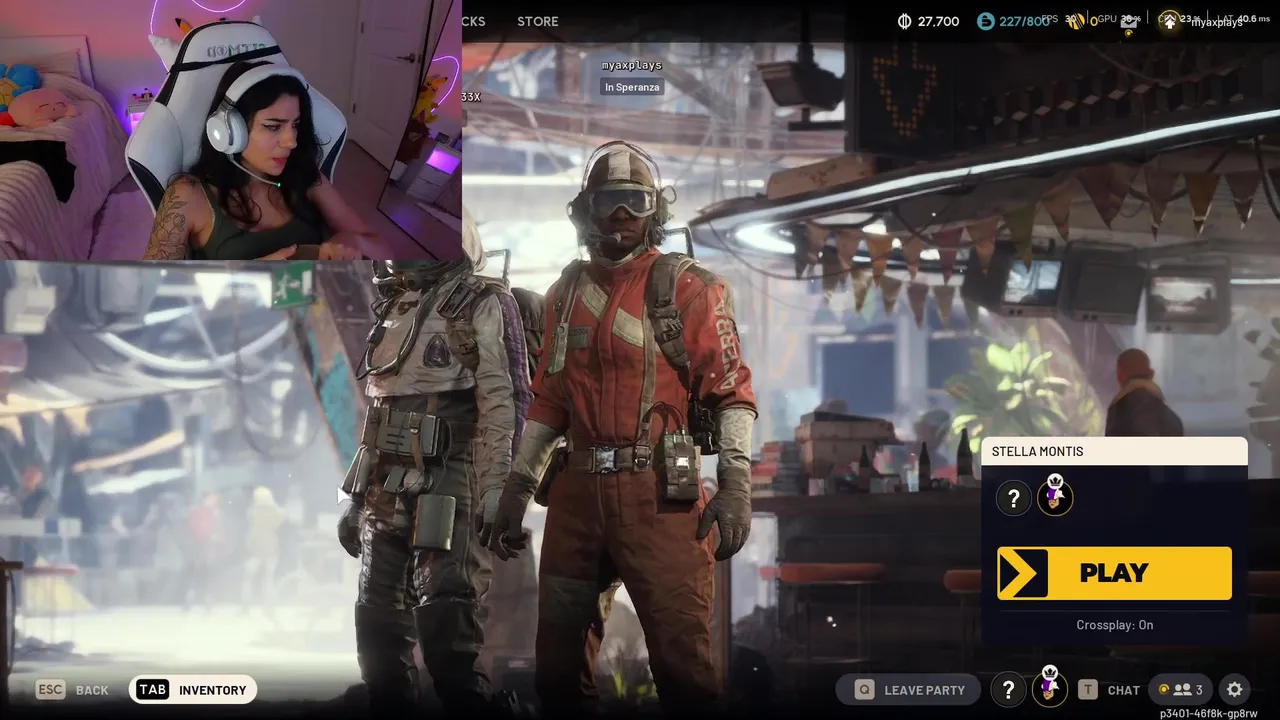
Task: Click the yellow striped raider token icon
Action: [1076, 22]
